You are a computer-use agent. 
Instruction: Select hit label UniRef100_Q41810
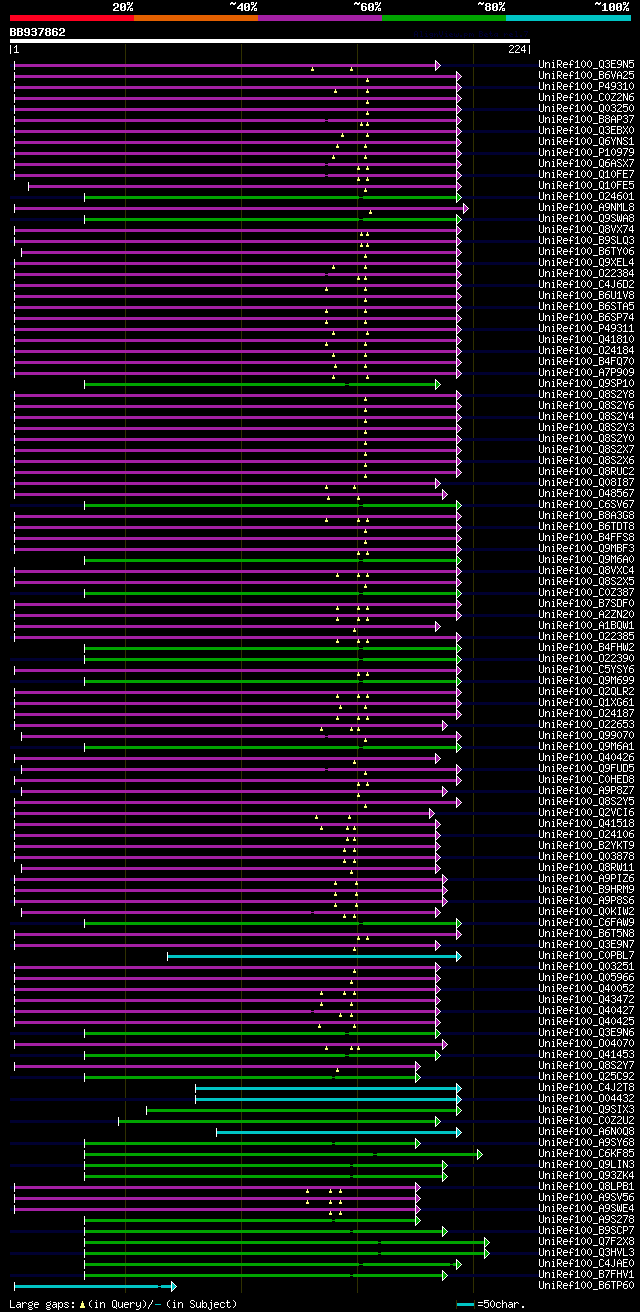point(586,339)
